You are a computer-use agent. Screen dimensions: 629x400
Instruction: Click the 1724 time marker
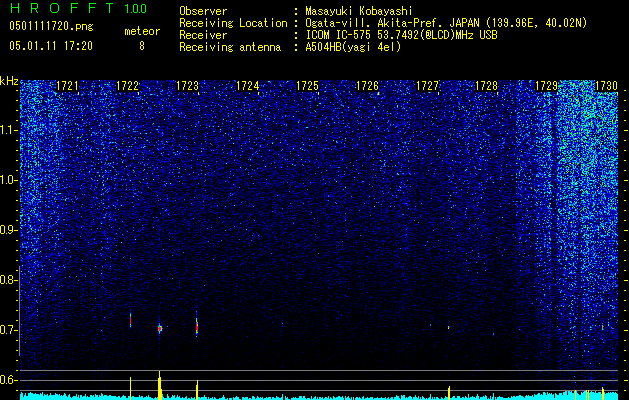(248, 86)
